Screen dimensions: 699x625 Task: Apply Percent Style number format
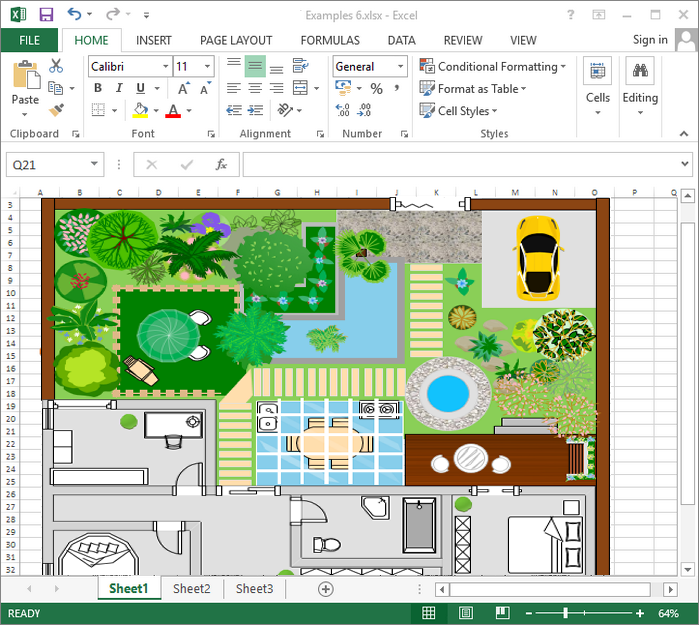point(376,89)
